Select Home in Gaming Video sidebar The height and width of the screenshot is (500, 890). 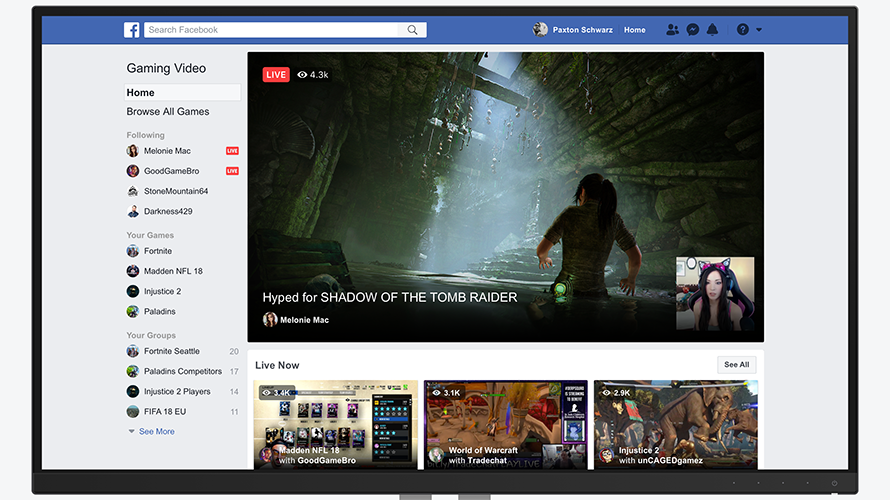(182, 93)
